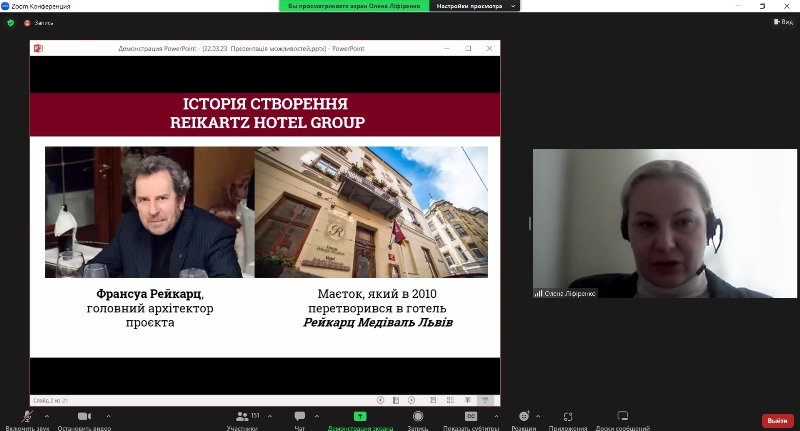Click the Запись record icon
This screenshot has width=800, height=431.
[418, 416]
